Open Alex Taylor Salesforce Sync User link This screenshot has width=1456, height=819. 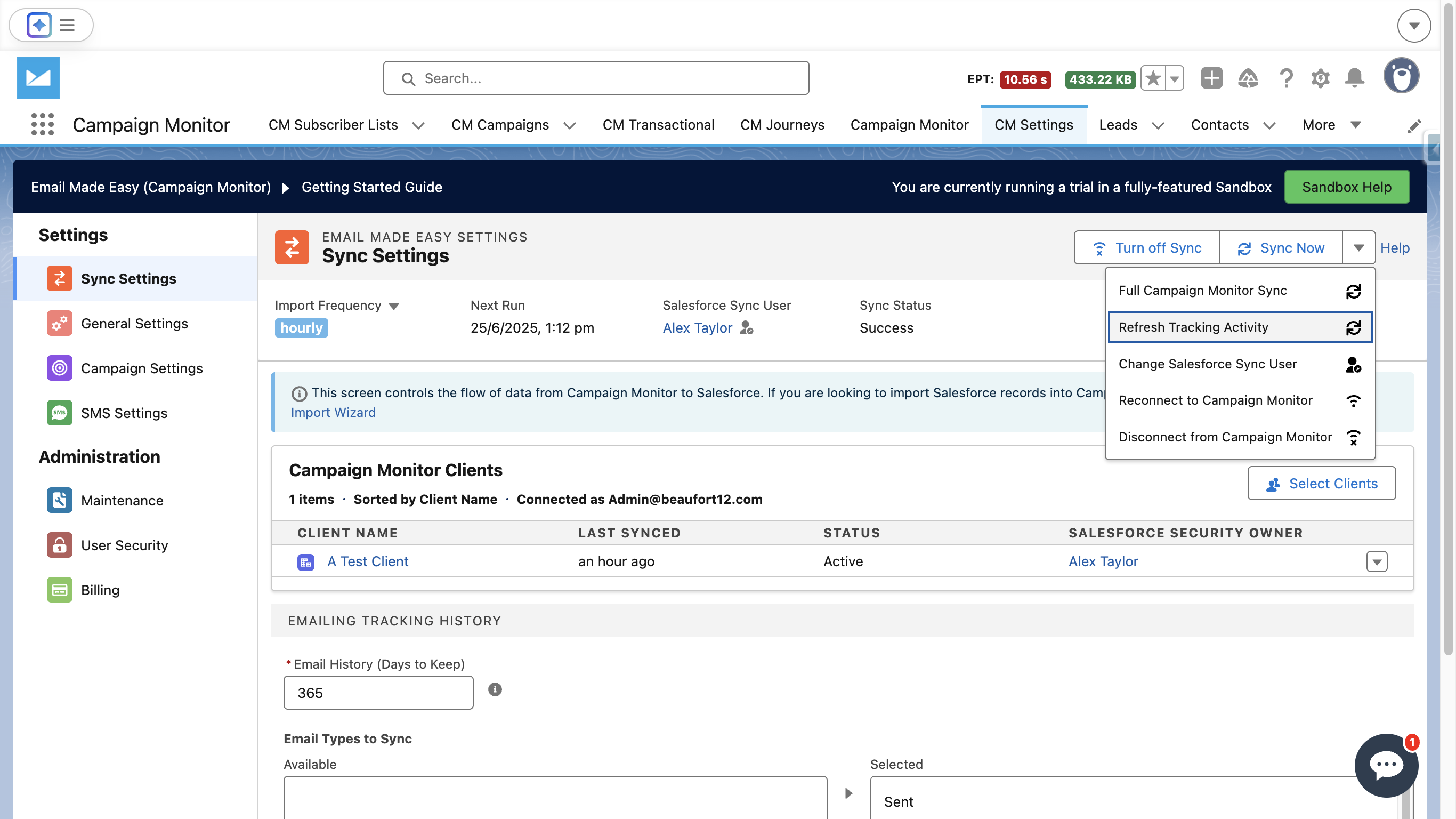(697, 327)
